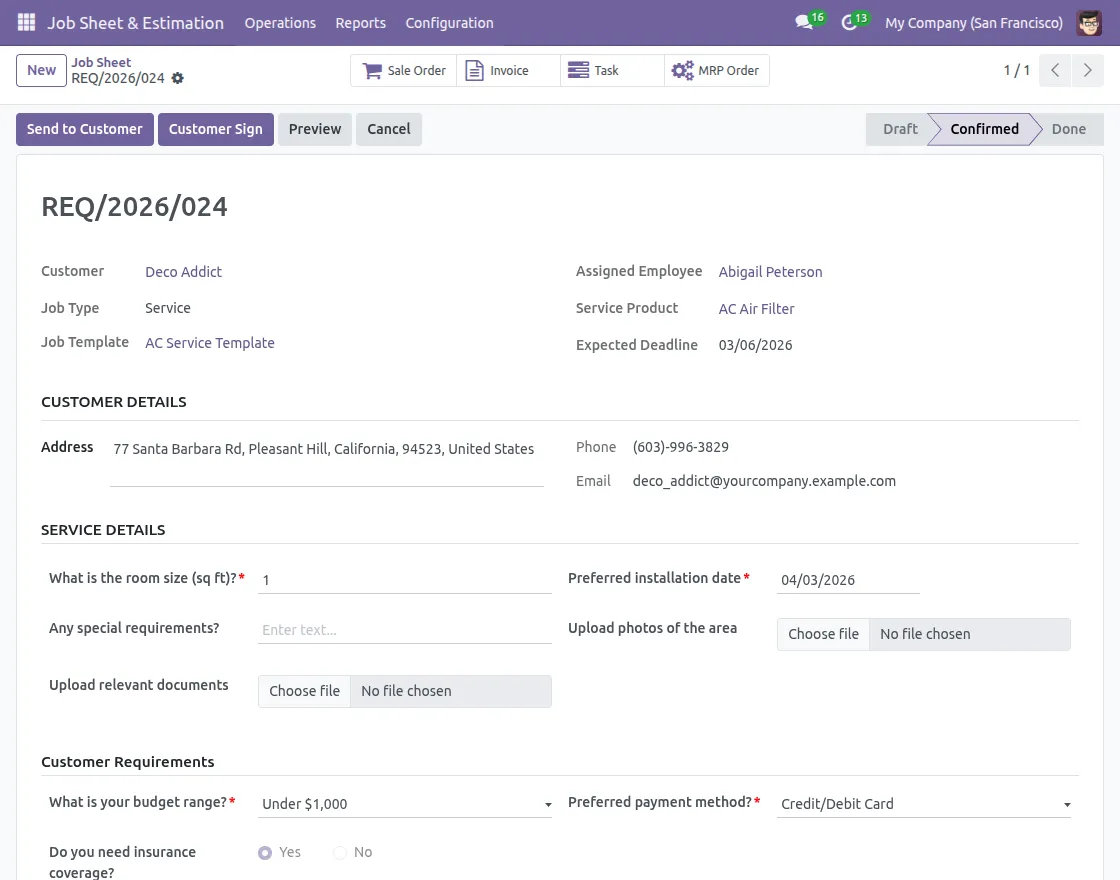
Task: Open the Sale Order smart button
Action: point(404,71)
